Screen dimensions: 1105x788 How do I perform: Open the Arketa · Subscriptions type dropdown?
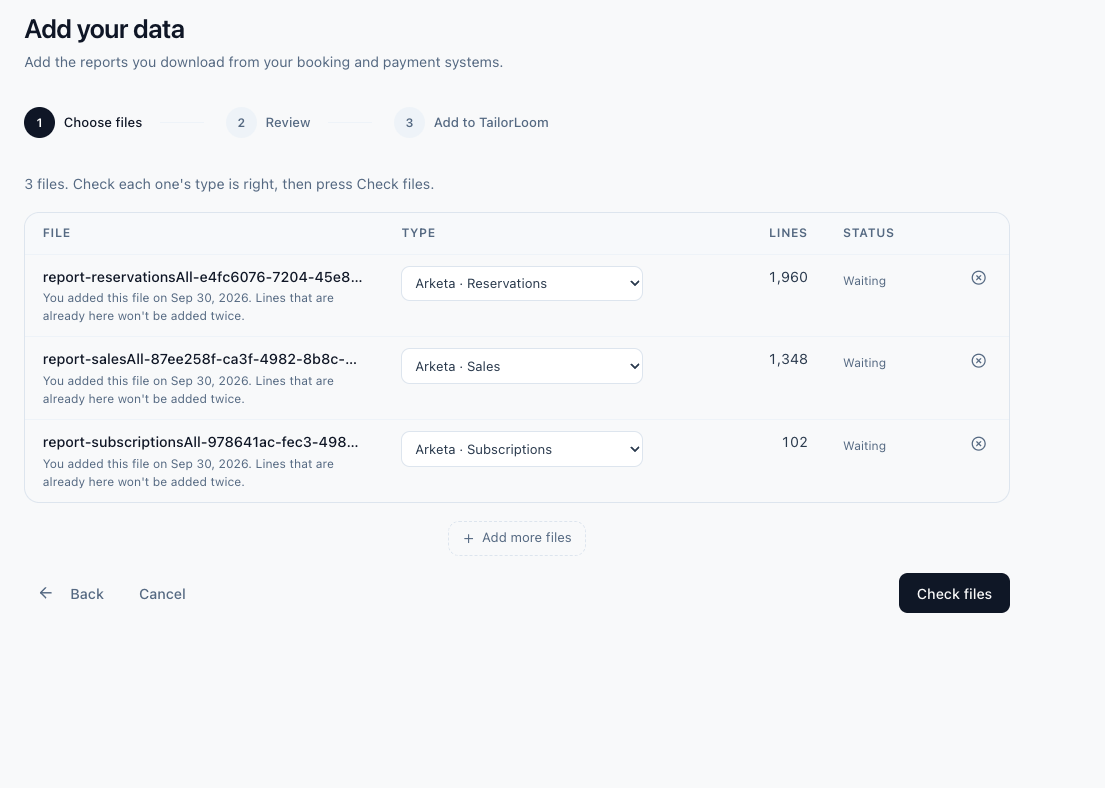tap(521, 449)
